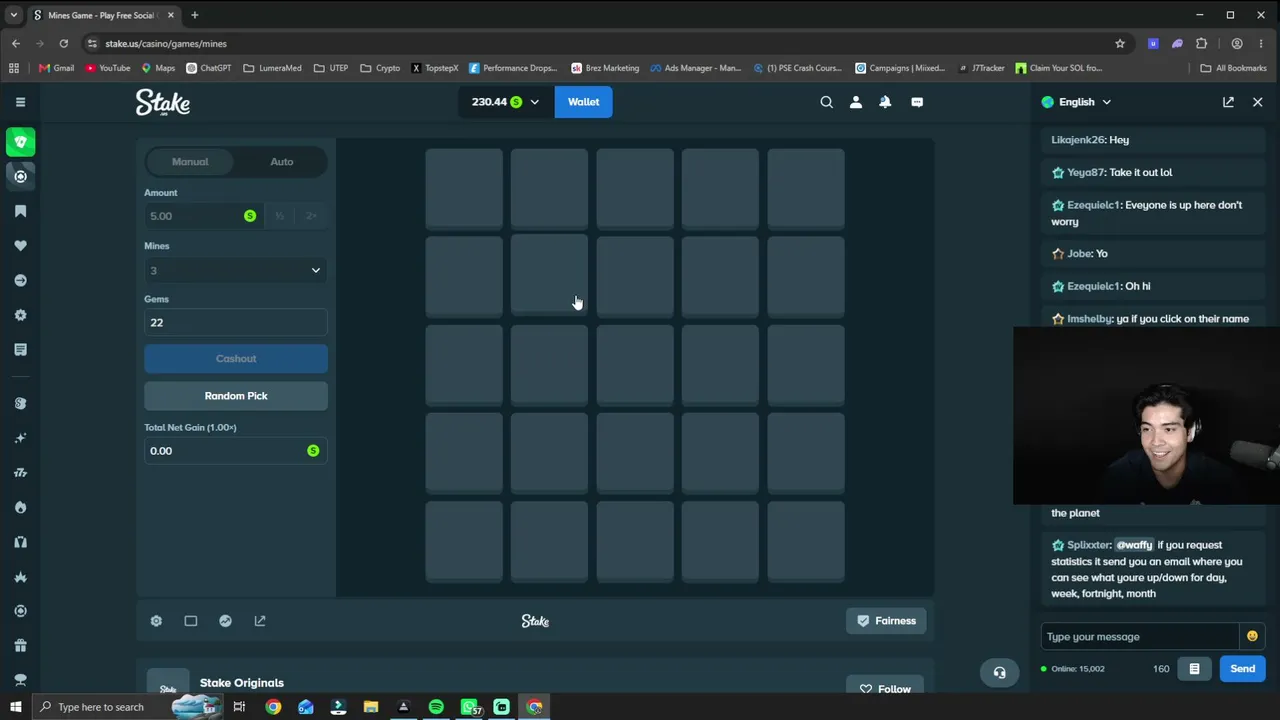Screen dimensions: 1280x720
Task: Open the YouTube bookmark
Action: [108, 68]
